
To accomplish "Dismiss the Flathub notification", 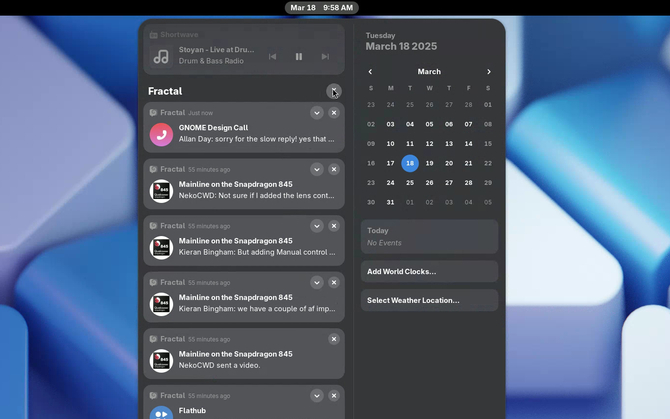I will pyautogui.click(x=334, y=396).
